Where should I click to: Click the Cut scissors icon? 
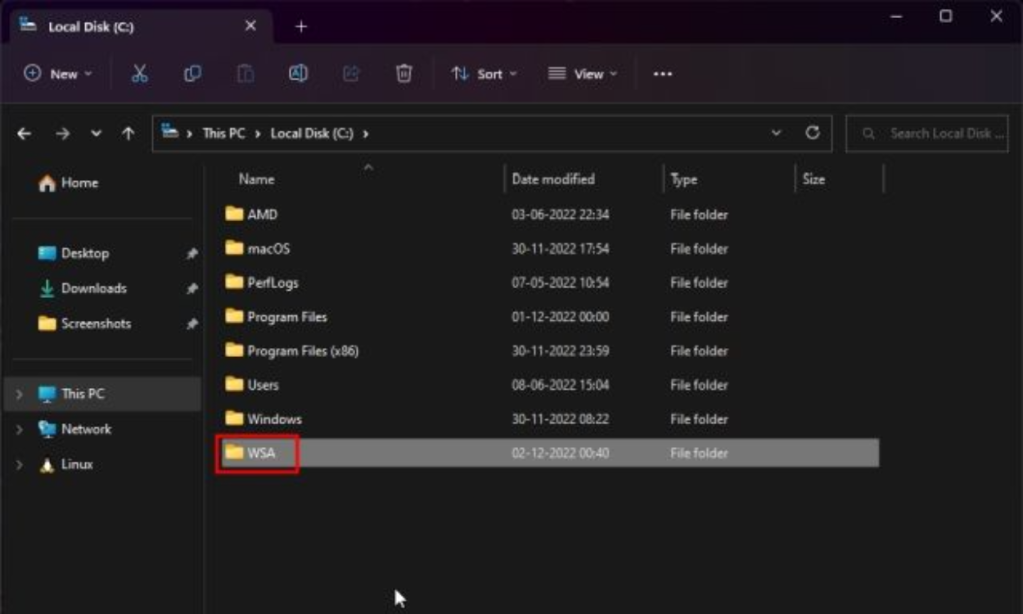click(x=139, y=74)
